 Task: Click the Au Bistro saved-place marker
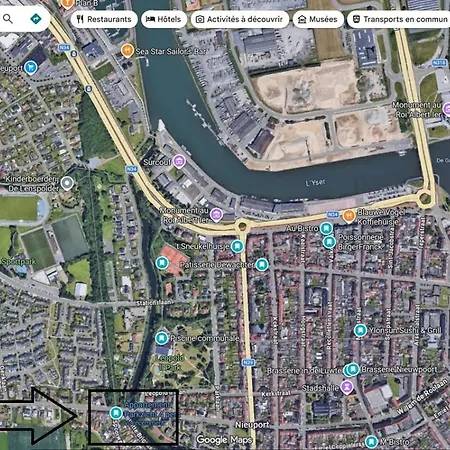point(326,228)
